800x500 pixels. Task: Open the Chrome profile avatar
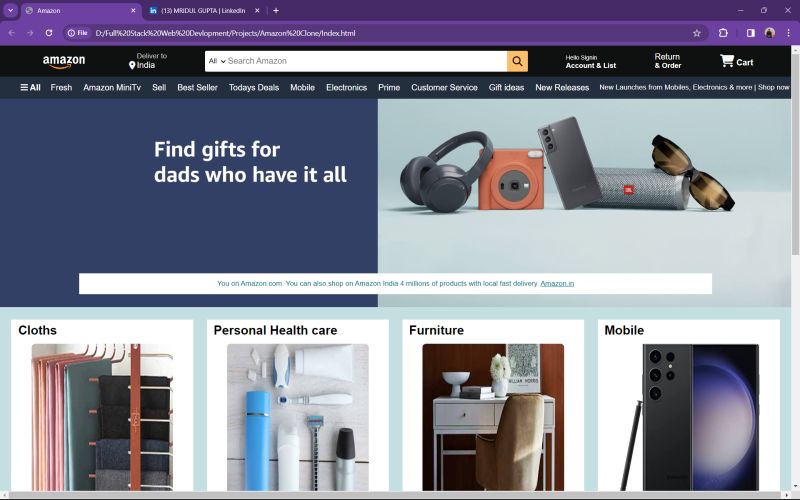tap(769, 33)
